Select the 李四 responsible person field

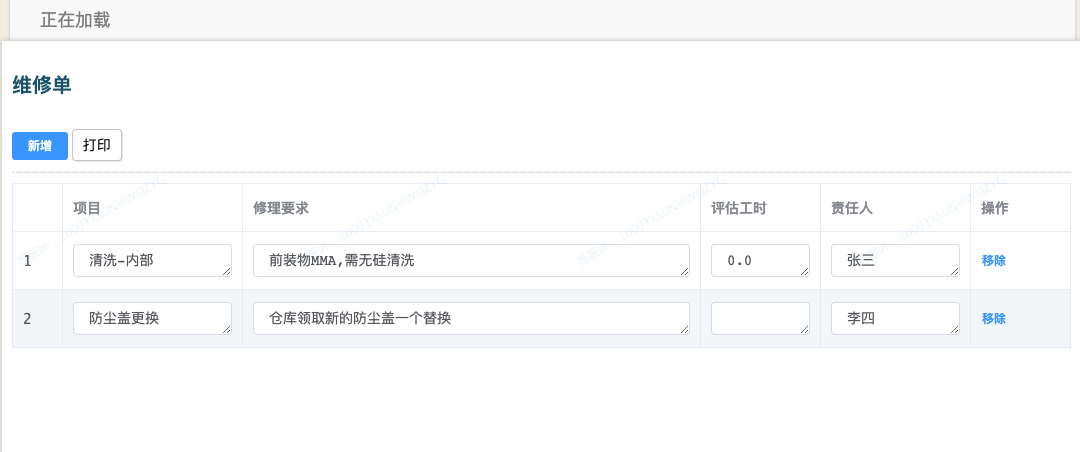pos(895,318)
